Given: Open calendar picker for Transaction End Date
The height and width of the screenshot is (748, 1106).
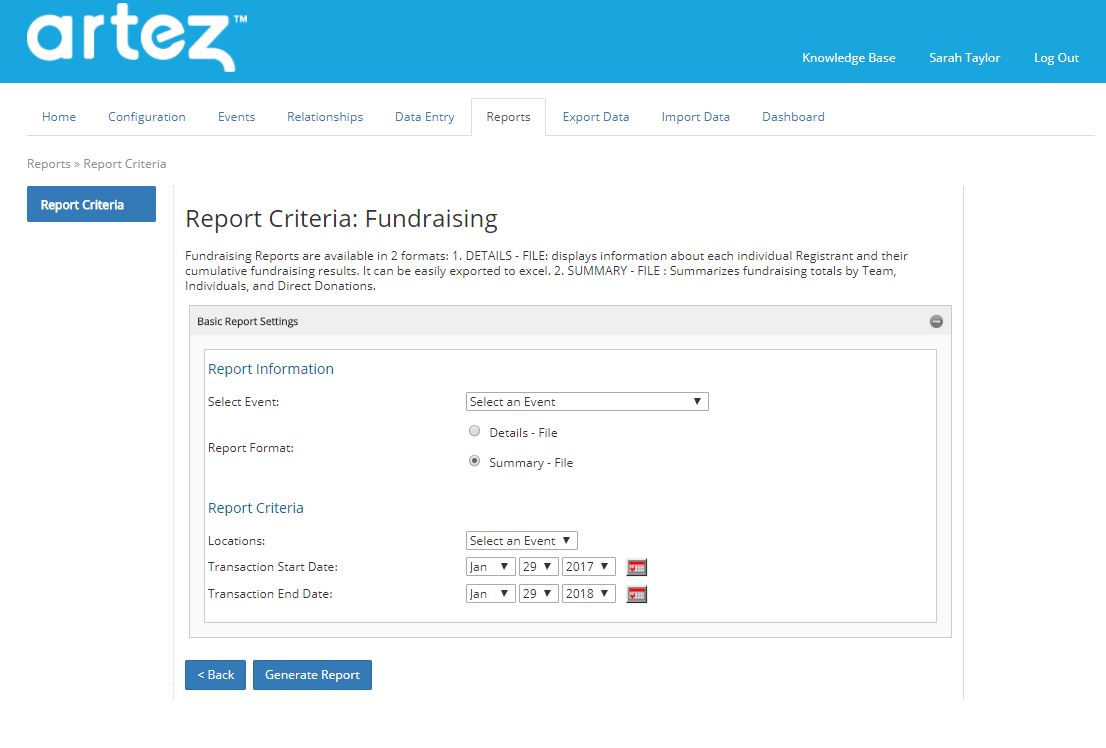Looking at the screenshot, I should pos(636,594).
